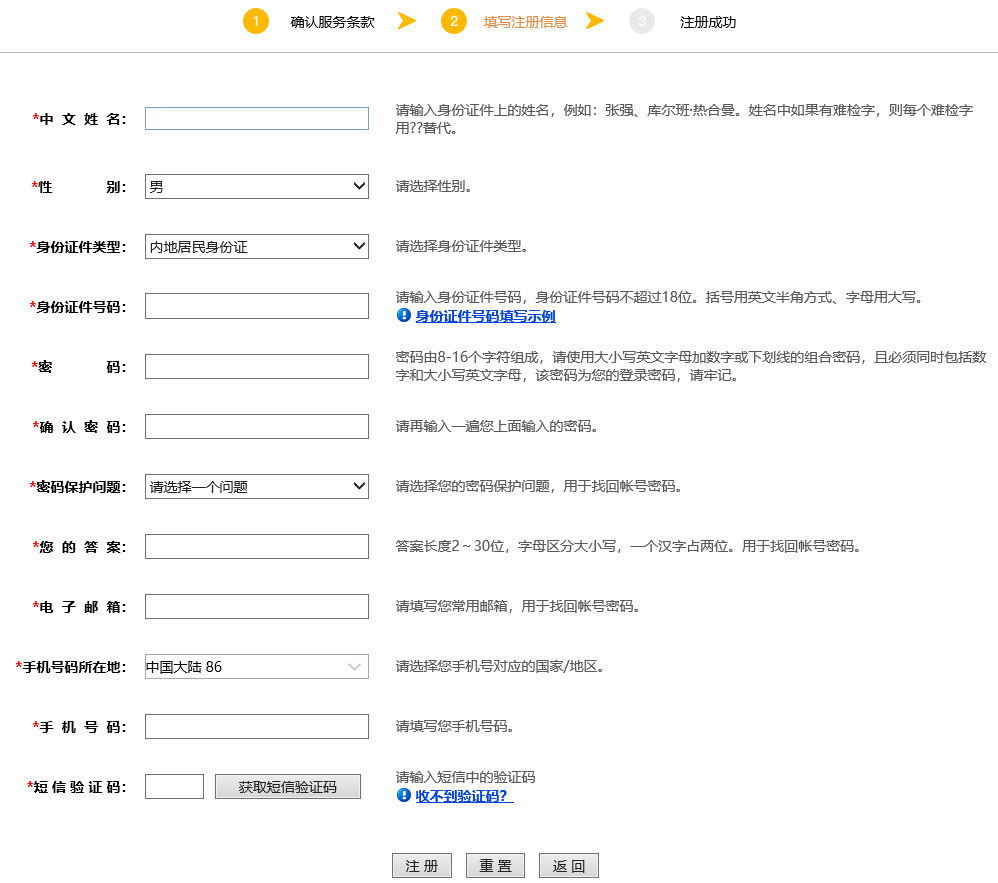The width and height of the screenshot is (998, 883).
Task: Click the step 3 grey circle icon
Action: 642,21
